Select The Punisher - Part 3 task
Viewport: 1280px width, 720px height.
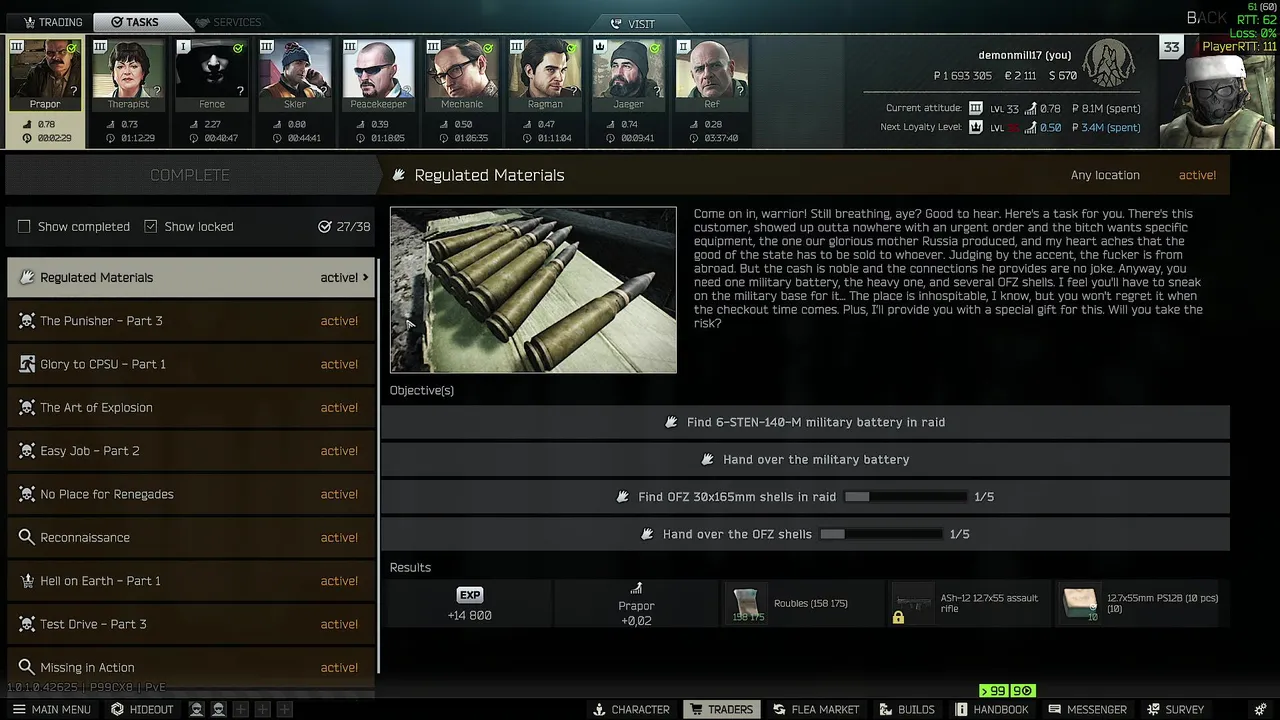tap(190, 321)
